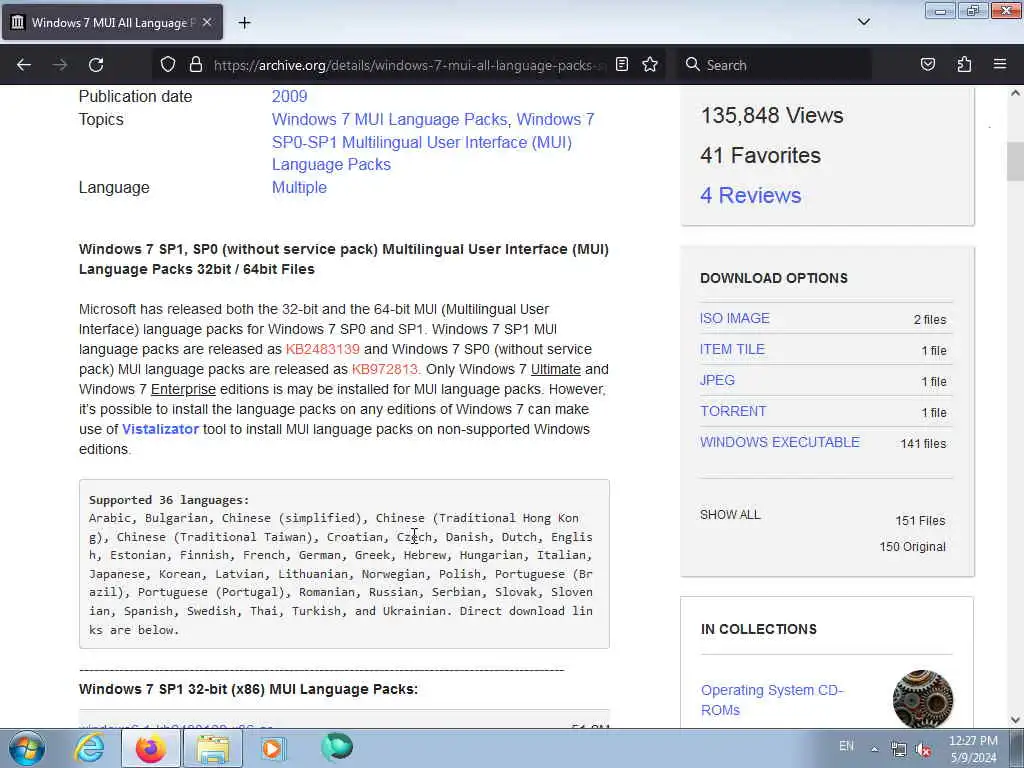Follow the Ultimate edition link

[556, 370]
